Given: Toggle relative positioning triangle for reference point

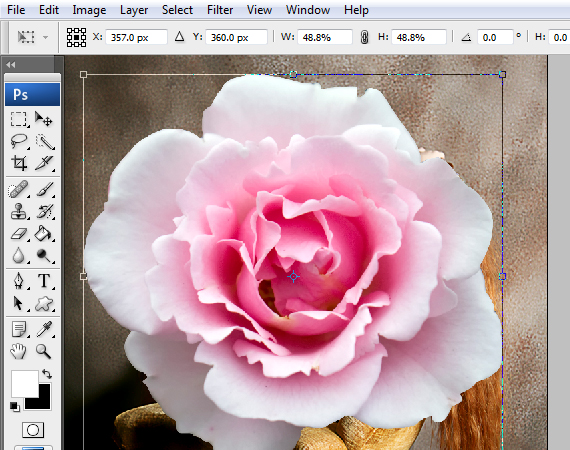Looking at the screenshot, I should tap(179, 37).
